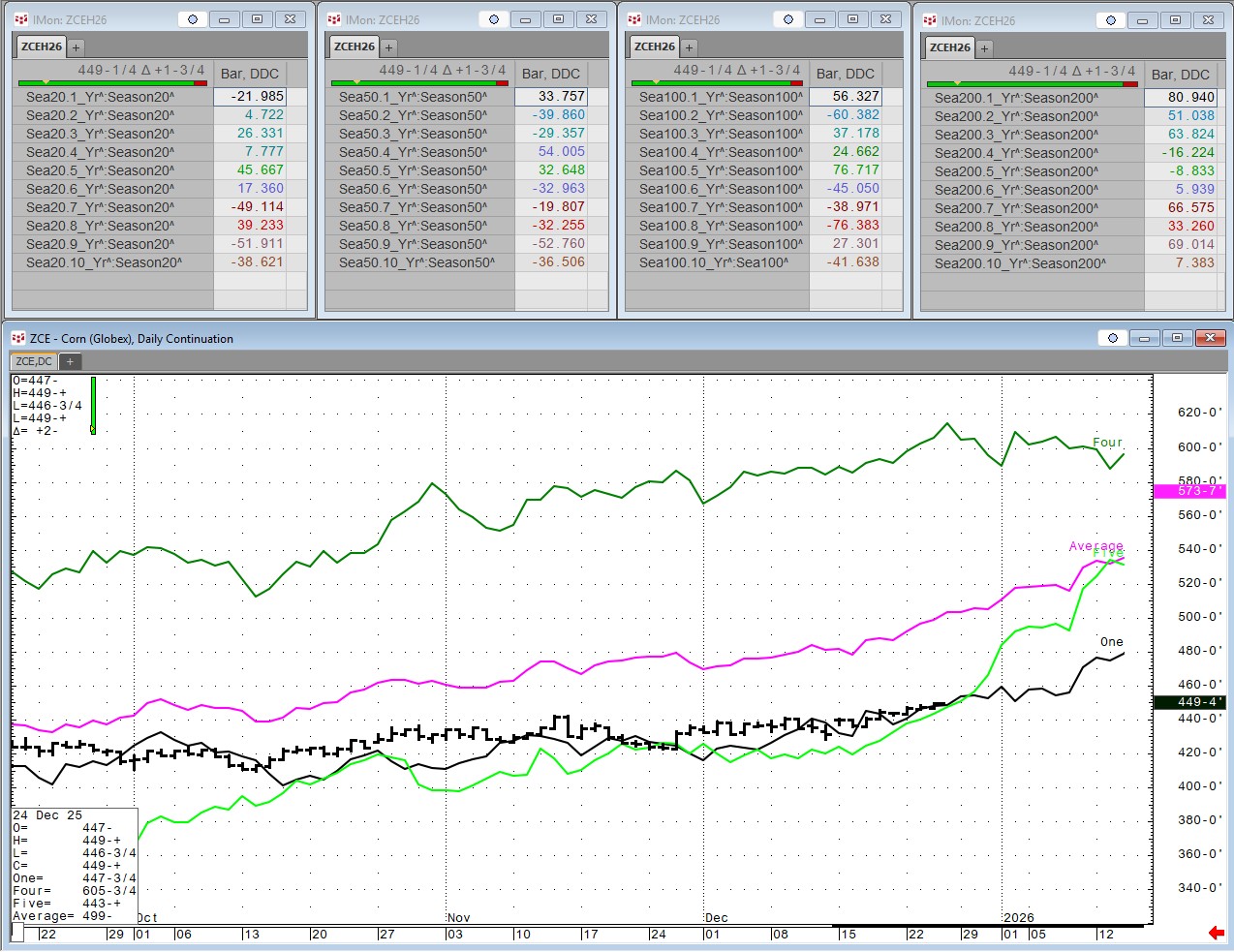Image resolution: width=1234 pixels, height=952 pixels.
Task: Click the vertical green bar indicator on chart
Action: point(93,405)
